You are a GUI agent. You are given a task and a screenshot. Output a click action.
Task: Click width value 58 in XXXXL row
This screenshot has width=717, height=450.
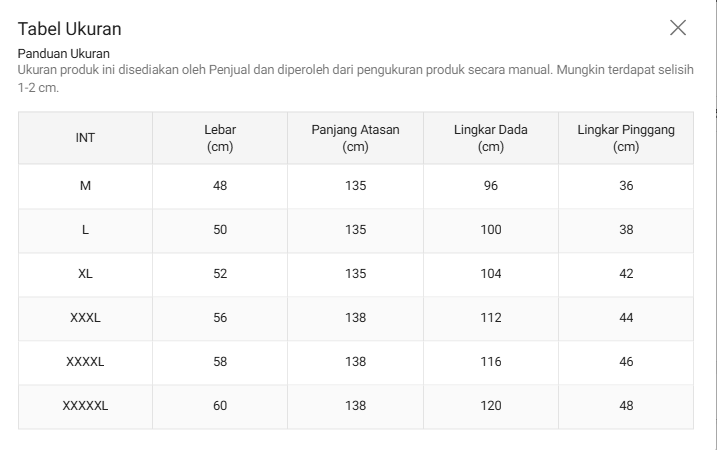[220, 361]
